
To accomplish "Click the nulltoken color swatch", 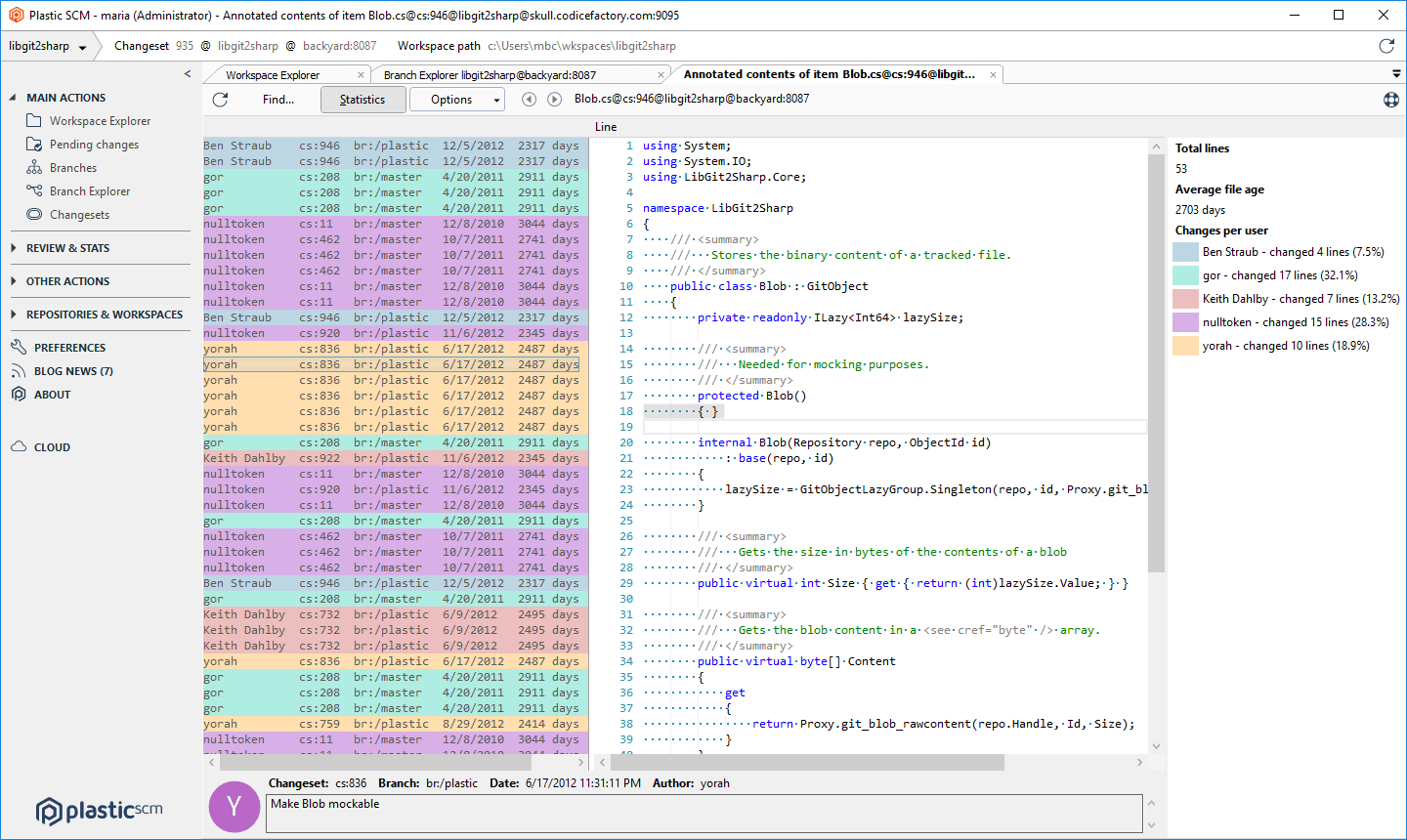I will pos(1185,322).
